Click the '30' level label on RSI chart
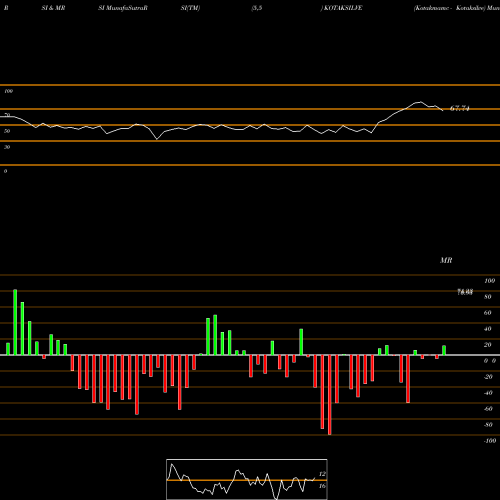The height and width of the screenshot is (500, 500). pos(7,147)
